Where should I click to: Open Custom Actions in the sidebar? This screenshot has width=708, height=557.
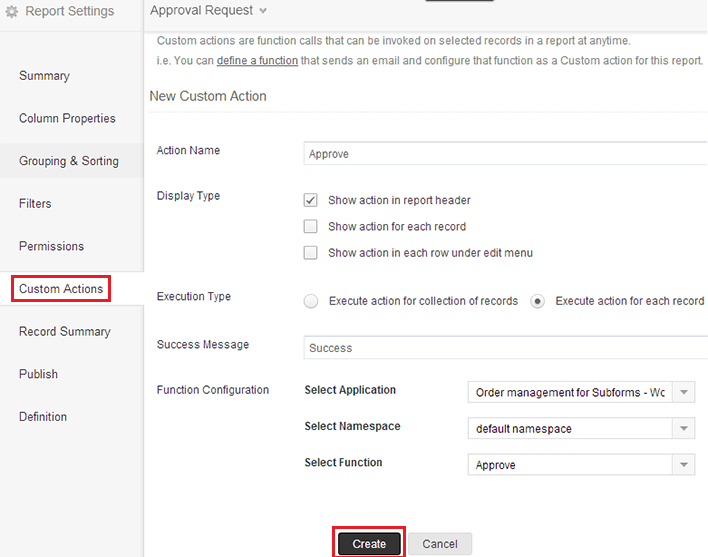[61, 289]
